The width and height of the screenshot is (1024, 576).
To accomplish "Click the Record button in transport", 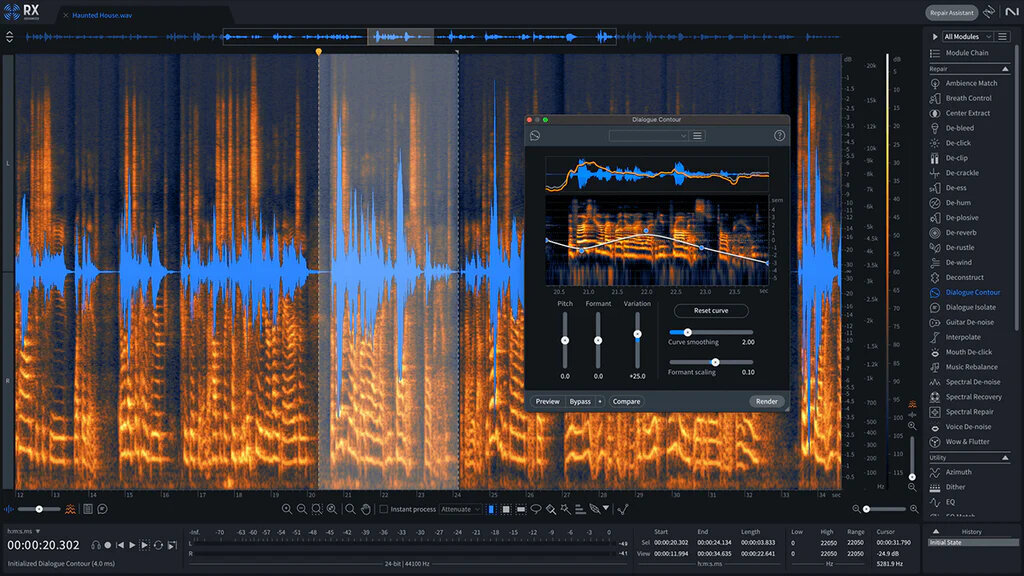I will click(108, 545).
